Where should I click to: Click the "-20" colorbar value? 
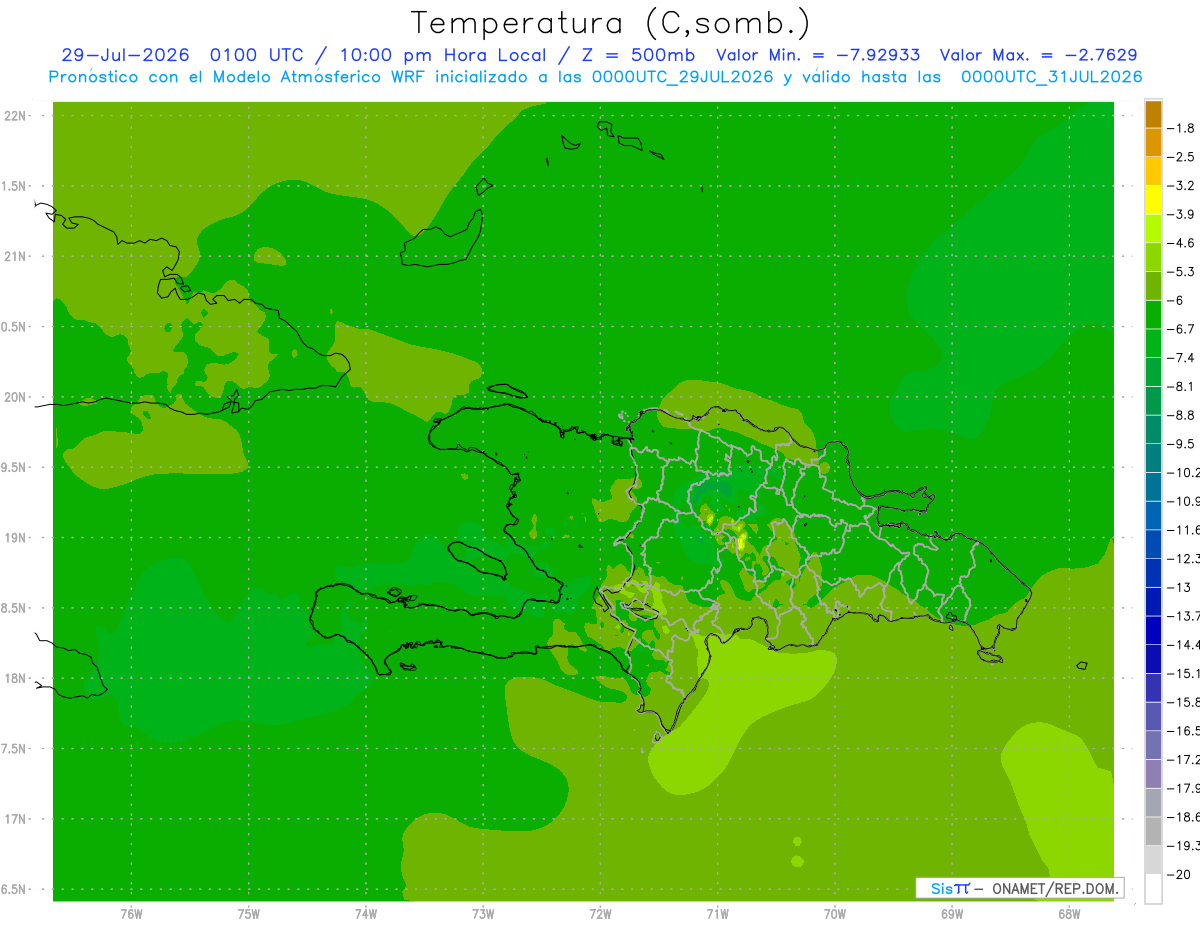(x=1178, y=875)
